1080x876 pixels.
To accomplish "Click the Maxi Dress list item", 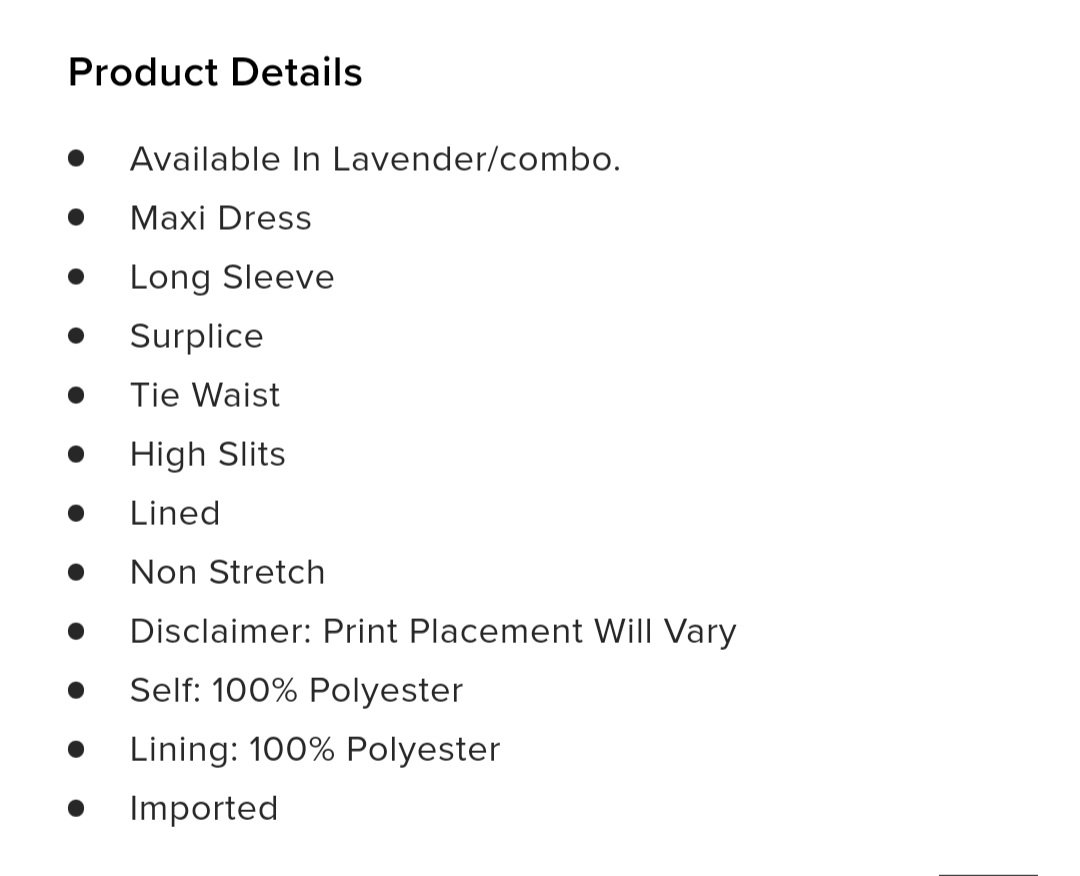I will point(220,218).
